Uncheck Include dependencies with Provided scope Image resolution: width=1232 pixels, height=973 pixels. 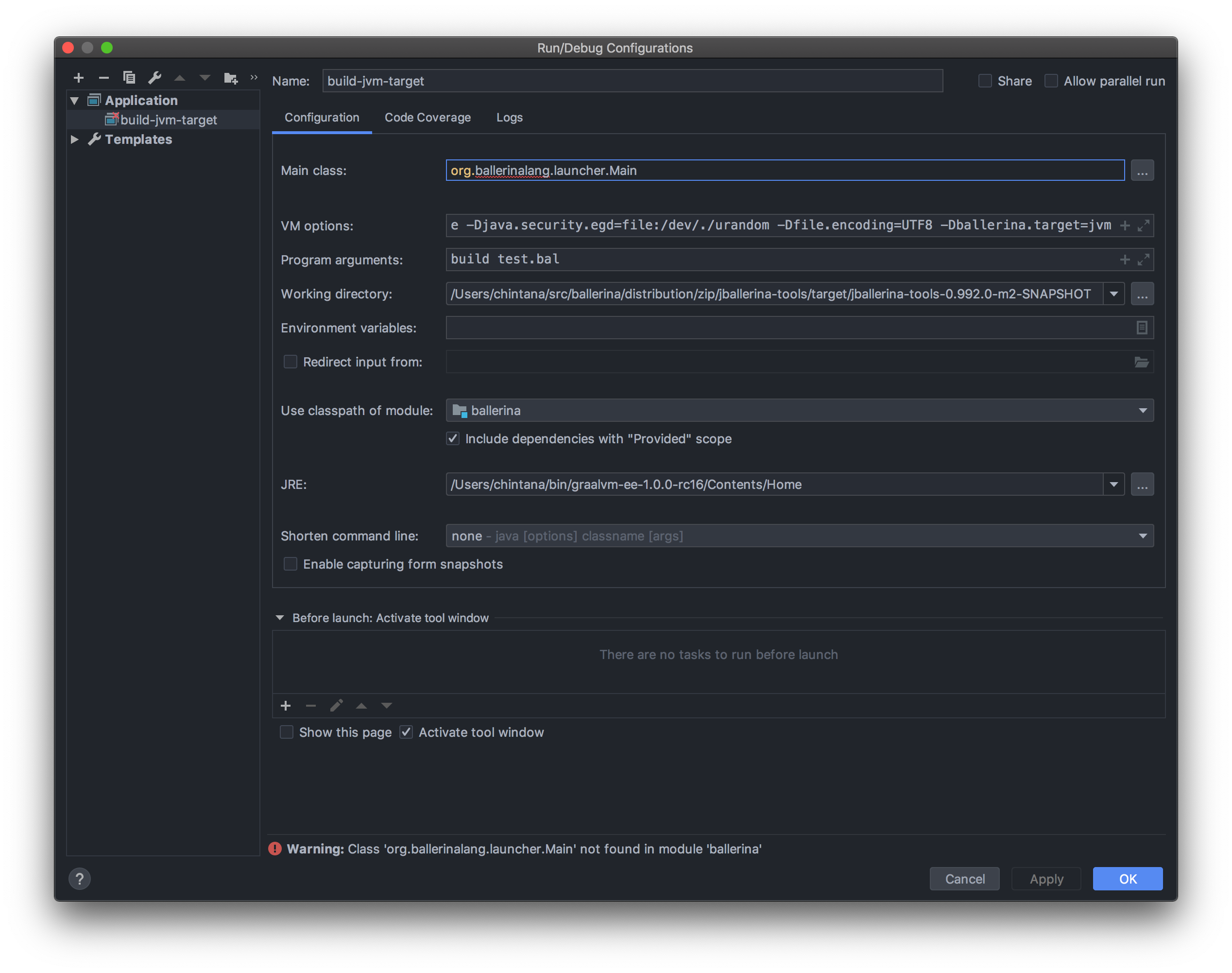tap(453, 439)
